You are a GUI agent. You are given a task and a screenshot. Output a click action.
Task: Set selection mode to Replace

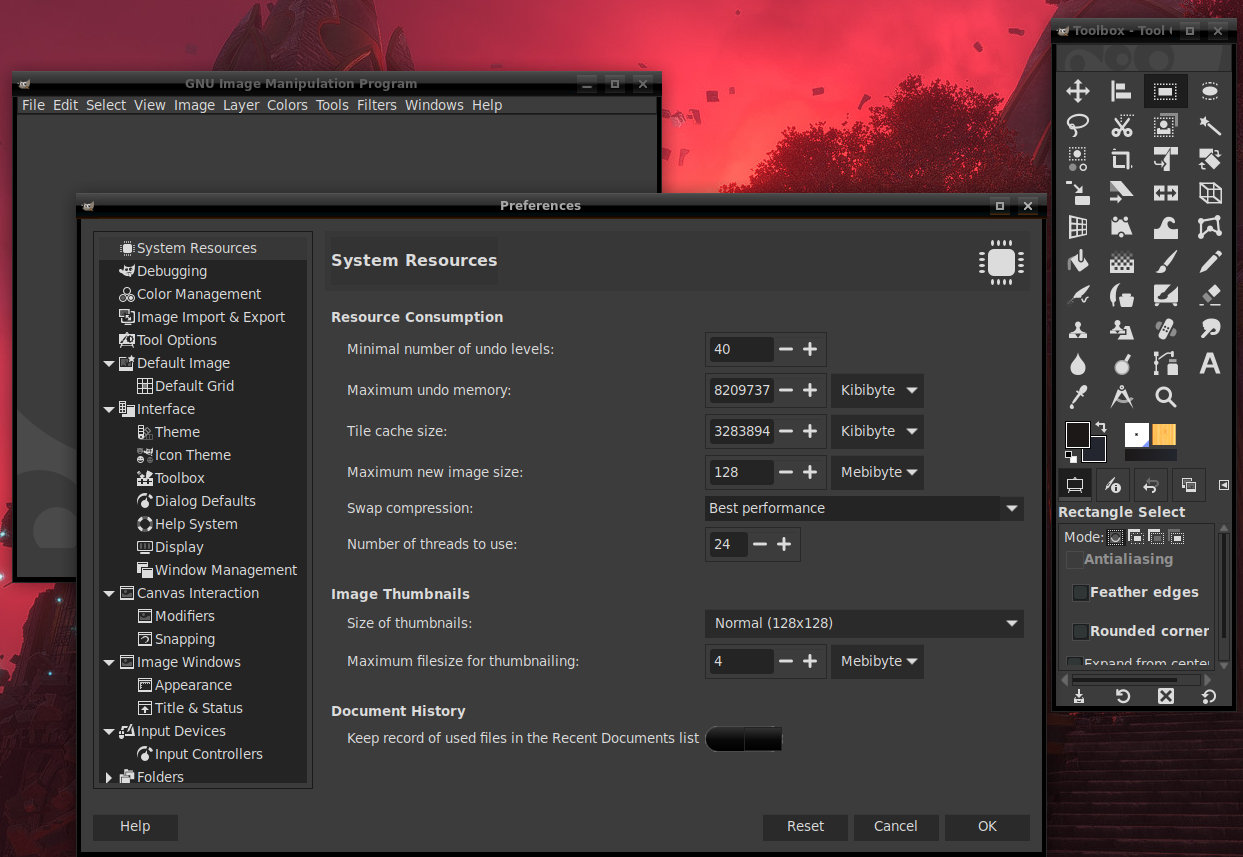pyautogui.click(x=1116, y=537)
